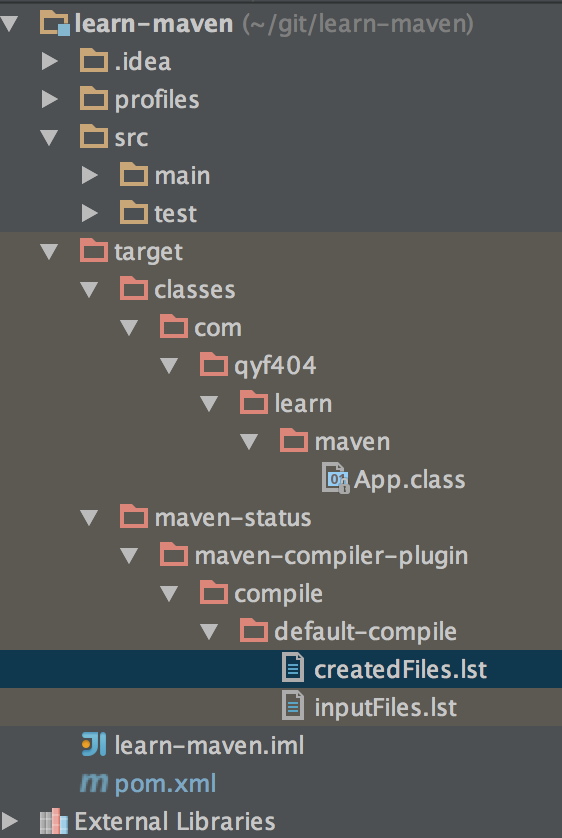Select the 'External Libraries' label
The image size is (562, 838).
[x=175, y=821]
